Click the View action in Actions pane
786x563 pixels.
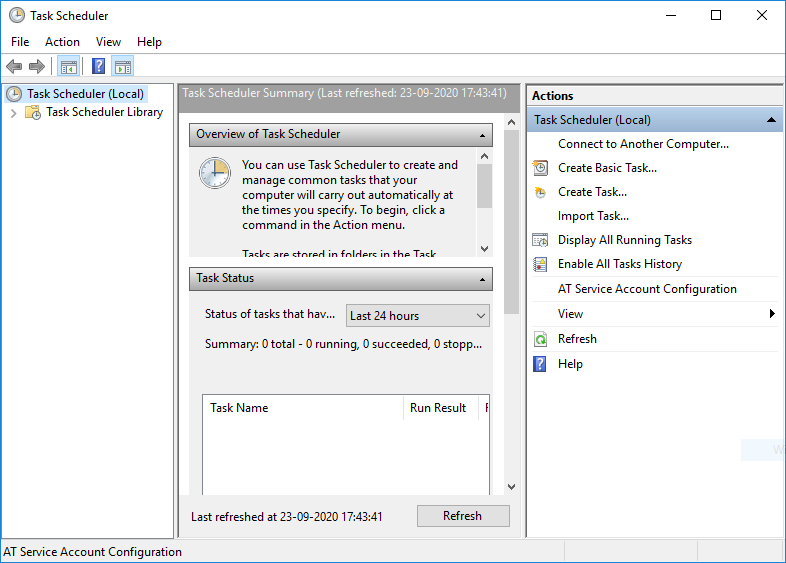(x=570, y=314)
